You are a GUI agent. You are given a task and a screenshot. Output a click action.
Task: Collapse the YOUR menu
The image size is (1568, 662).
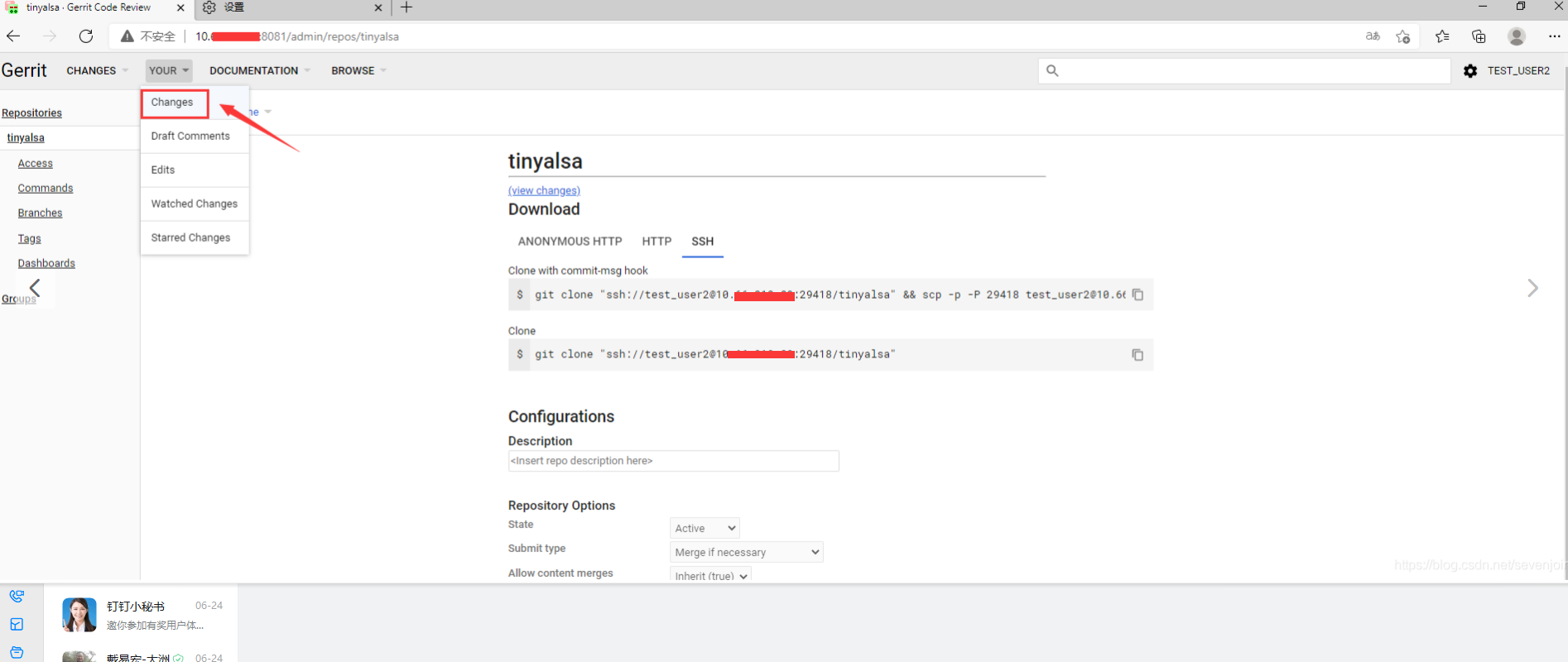tap(169, 71)
